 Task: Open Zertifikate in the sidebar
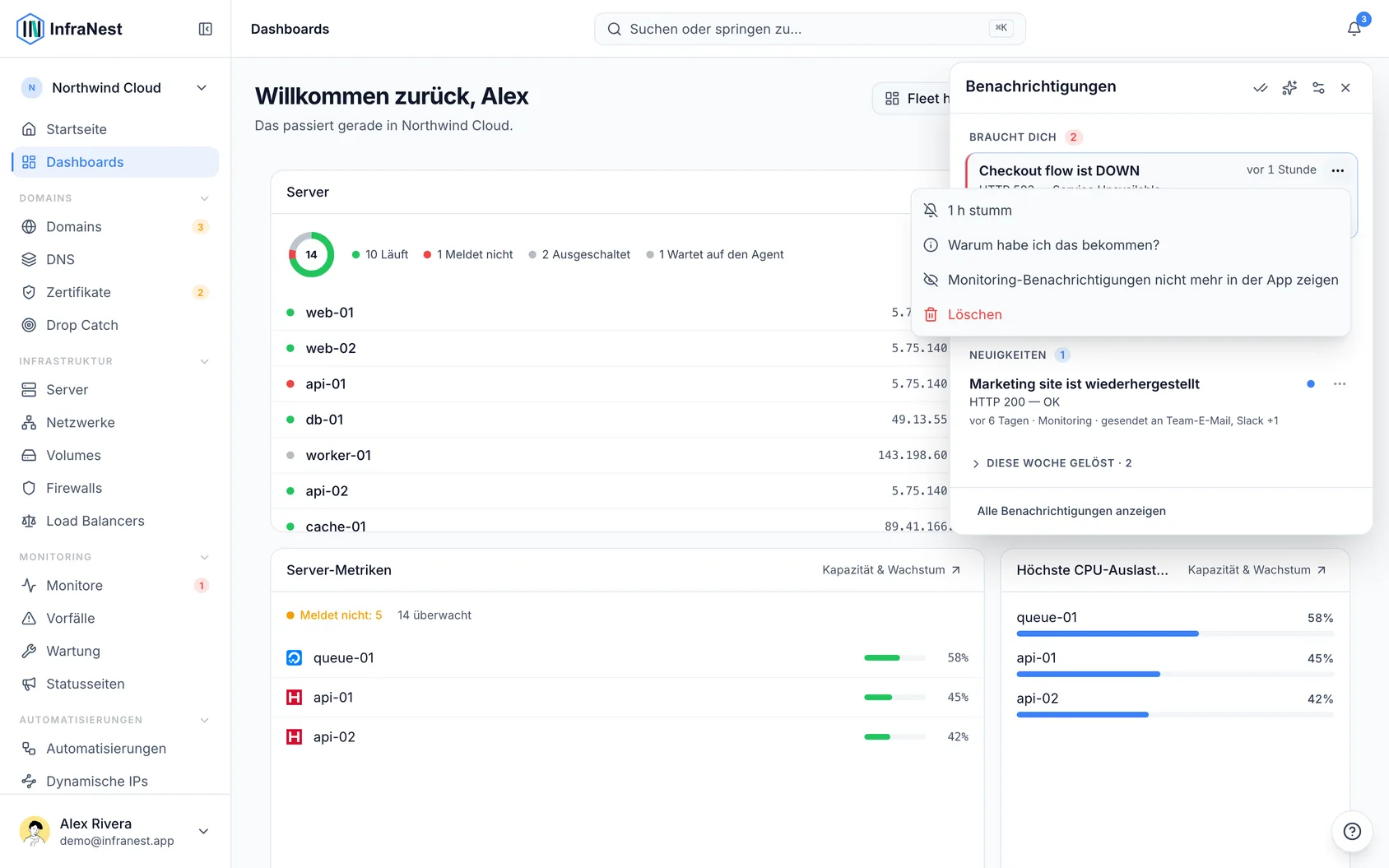(115, 292)
